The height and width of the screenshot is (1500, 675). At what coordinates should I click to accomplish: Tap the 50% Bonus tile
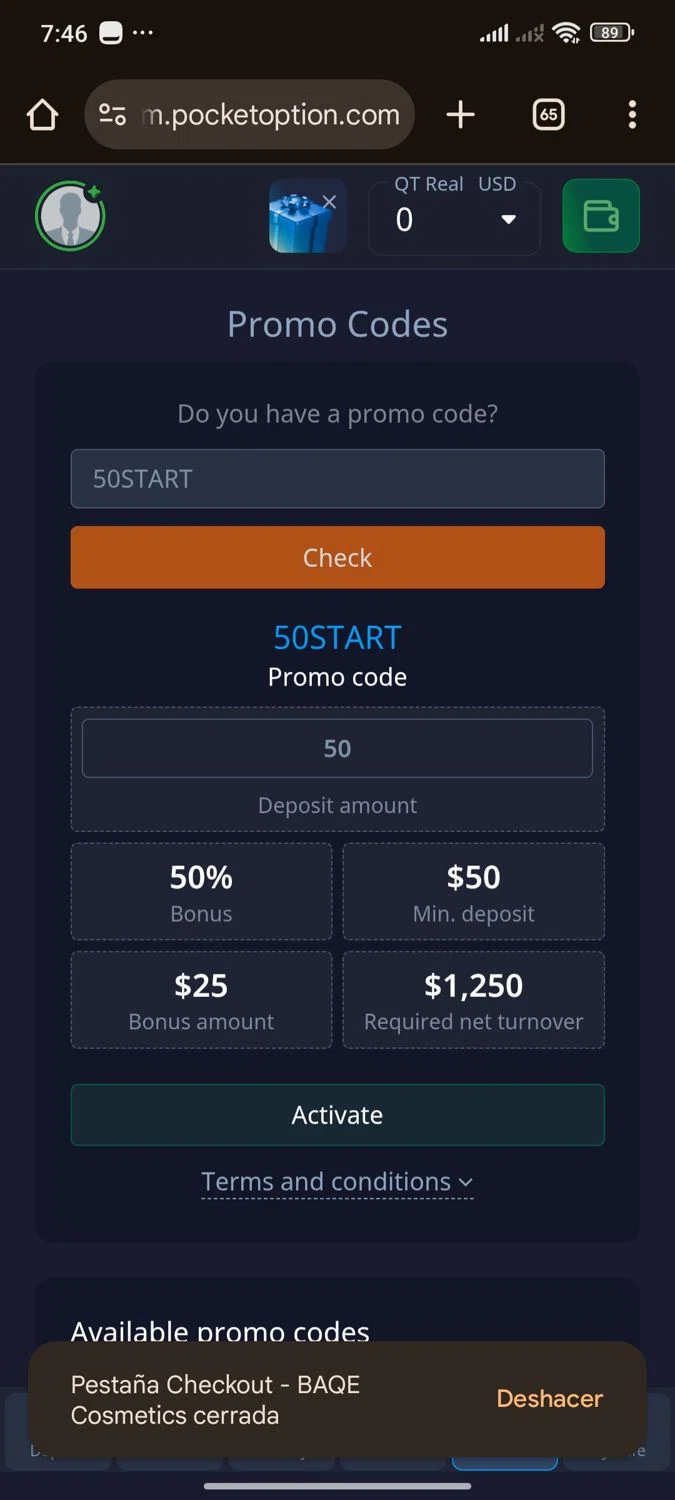click(x=201, y=891)
